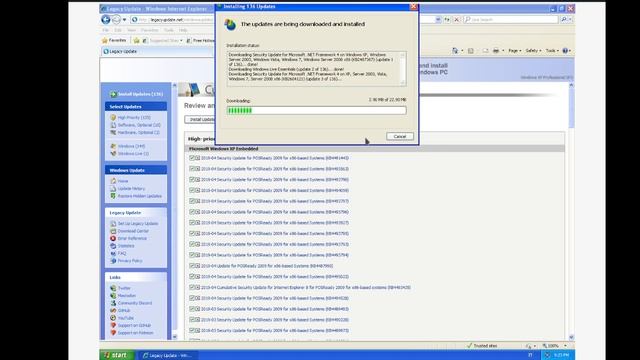Click the red Error Reference icon
Image resolution: width=640 pixels, height=360 pixels.
click(x=113, y=238)
